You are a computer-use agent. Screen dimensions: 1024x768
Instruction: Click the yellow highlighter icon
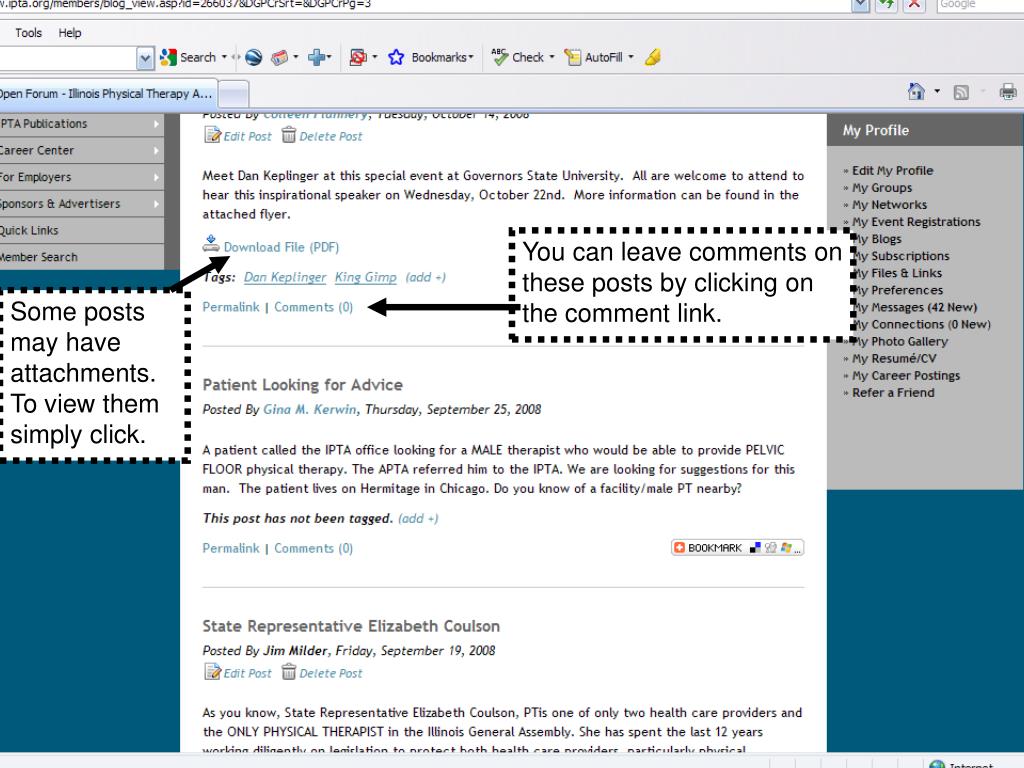tap(652, 57)
